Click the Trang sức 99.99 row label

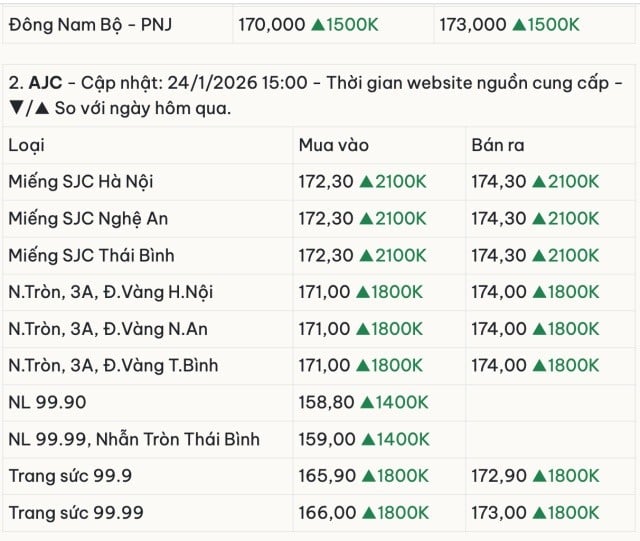76,513
